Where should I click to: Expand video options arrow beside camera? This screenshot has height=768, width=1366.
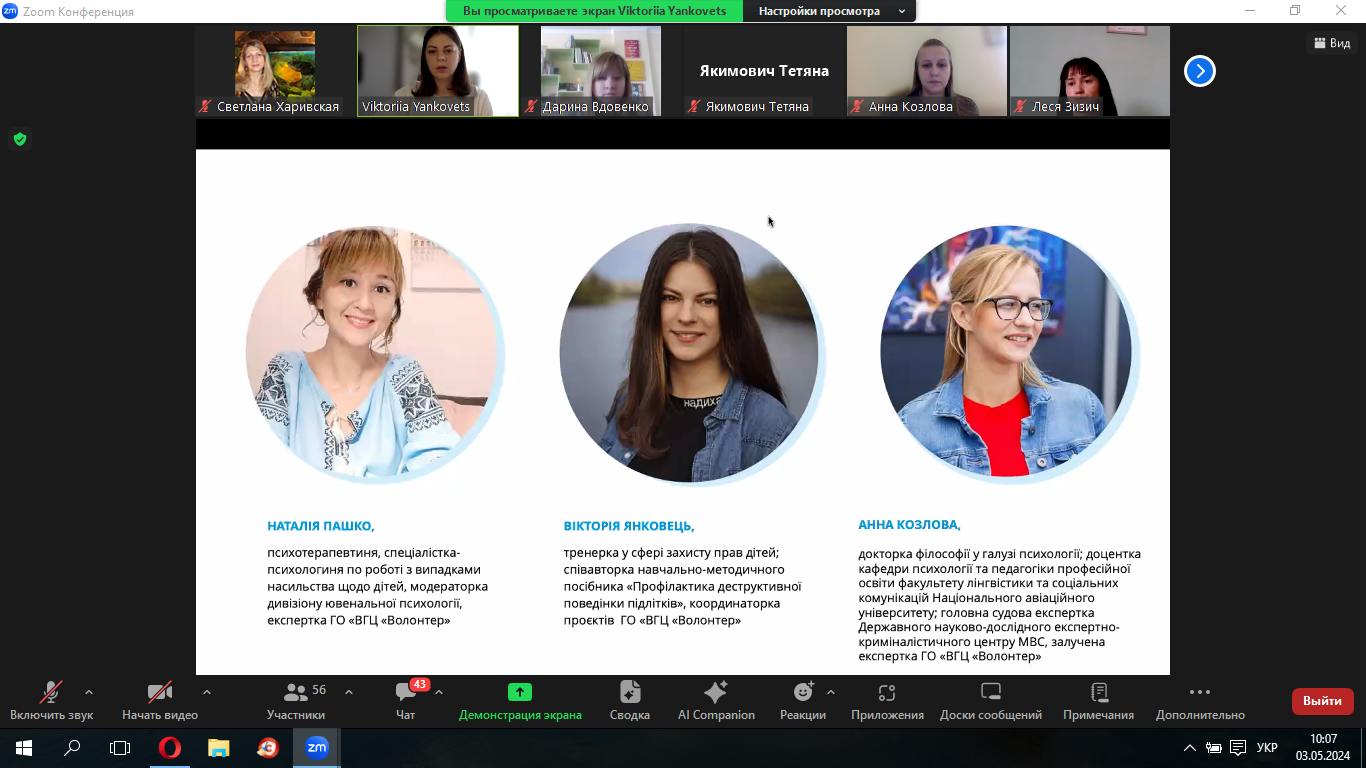click(207, 692)
